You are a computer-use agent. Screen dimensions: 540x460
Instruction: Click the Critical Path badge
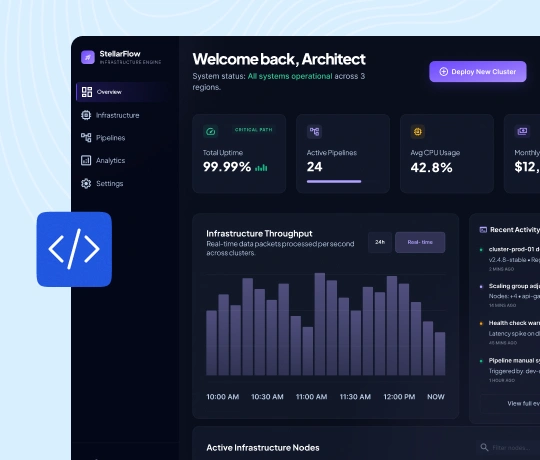click(253, 130)
